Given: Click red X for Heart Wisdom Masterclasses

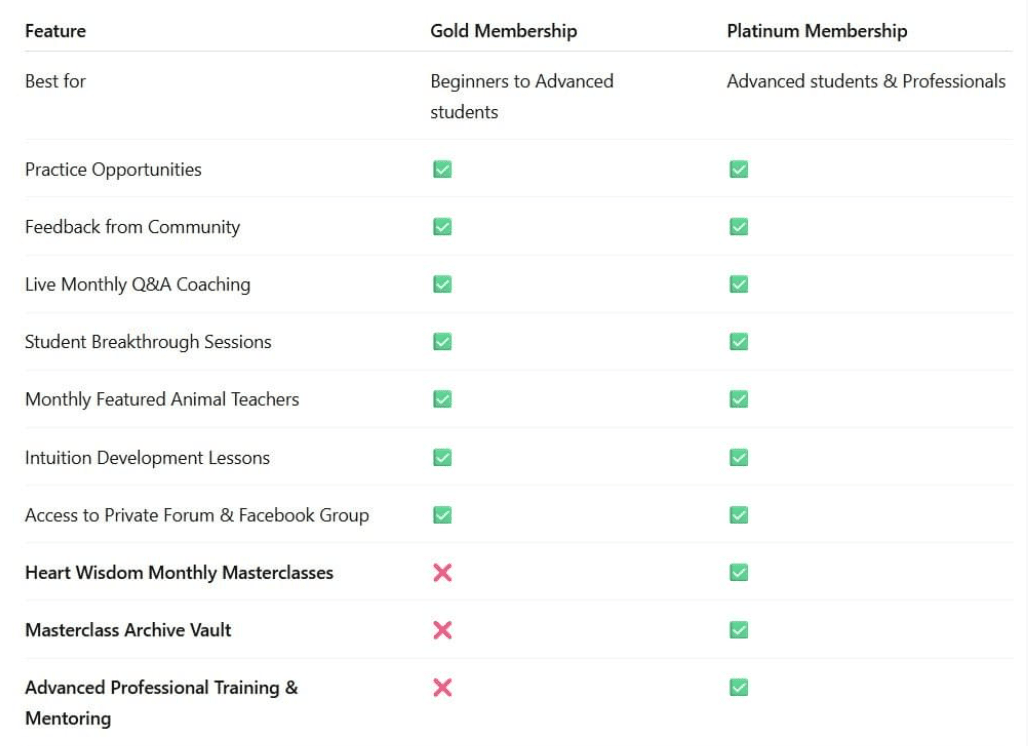Looking at the screenshot, I should (442, 572).
